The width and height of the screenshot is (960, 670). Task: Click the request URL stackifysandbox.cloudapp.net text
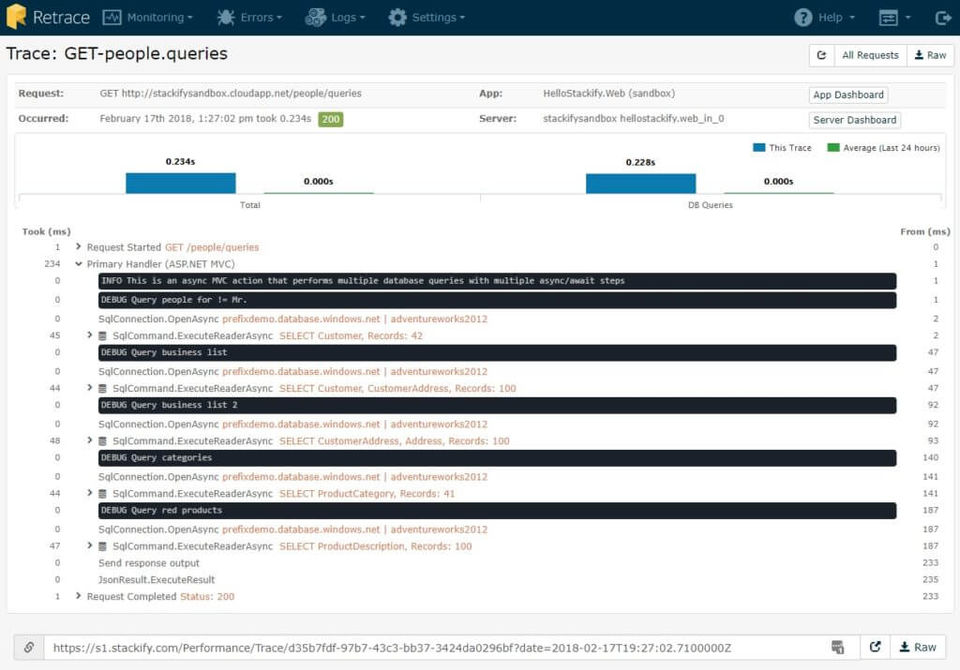pos(241,94)
